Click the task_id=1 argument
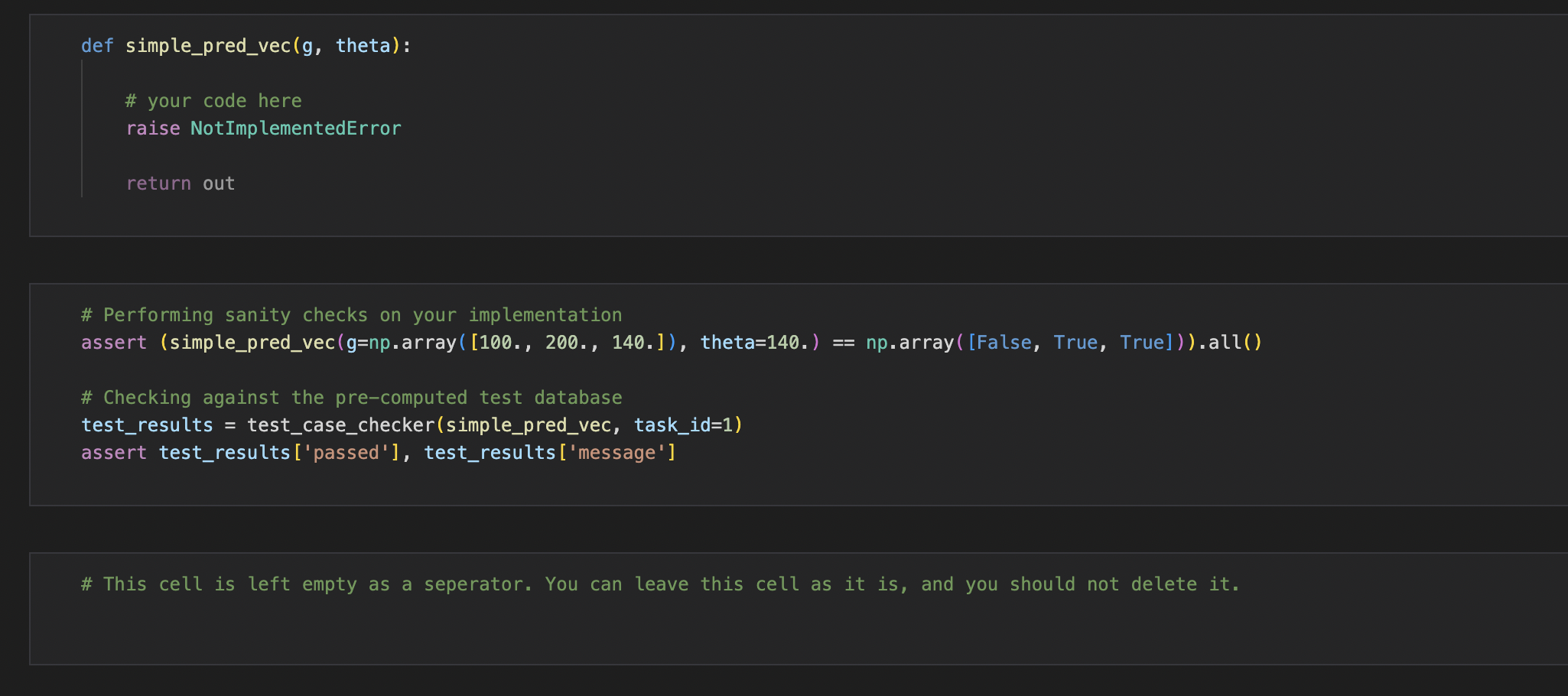 pyautogui.click(x=685, y=424)
